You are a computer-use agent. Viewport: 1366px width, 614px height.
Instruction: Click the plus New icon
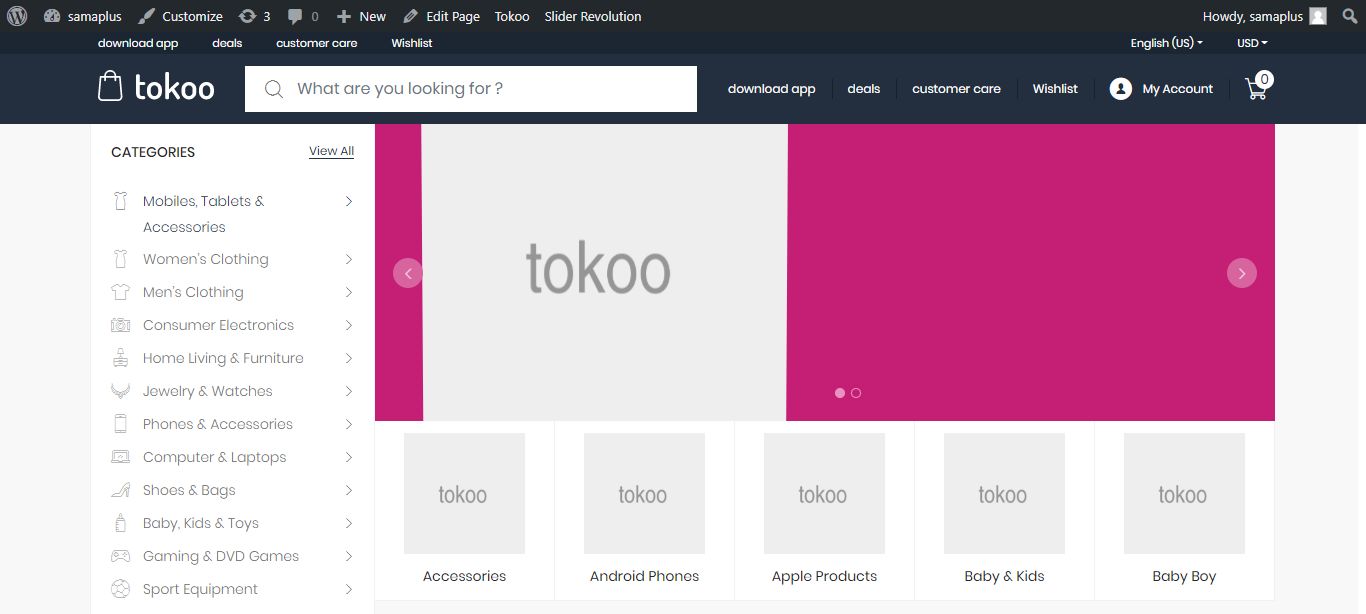pos(344,16)
